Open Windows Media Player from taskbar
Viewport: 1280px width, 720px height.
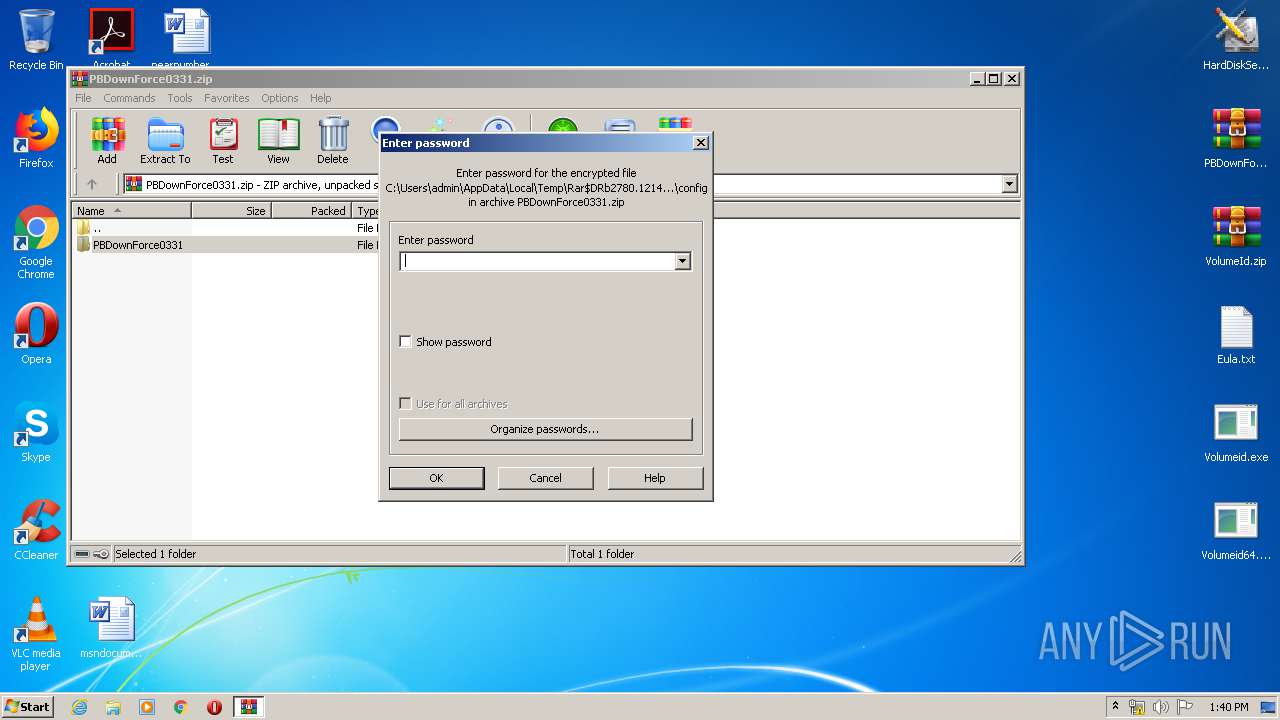coord(147,707)
